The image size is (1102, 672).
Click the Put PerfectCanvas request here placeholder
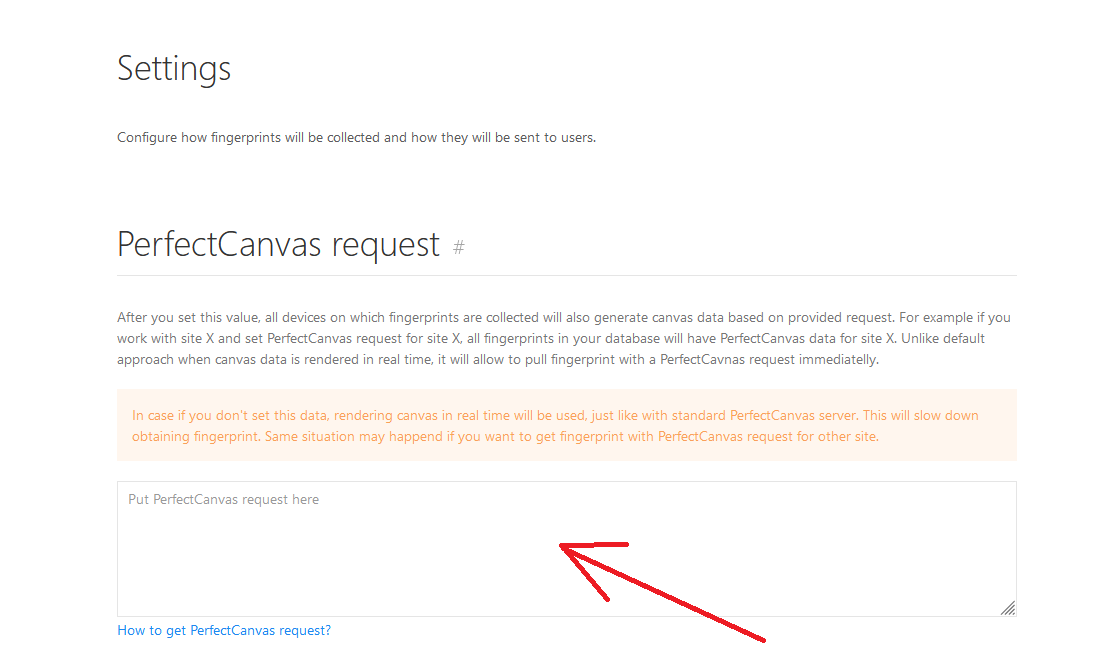(x=224, y=499)
